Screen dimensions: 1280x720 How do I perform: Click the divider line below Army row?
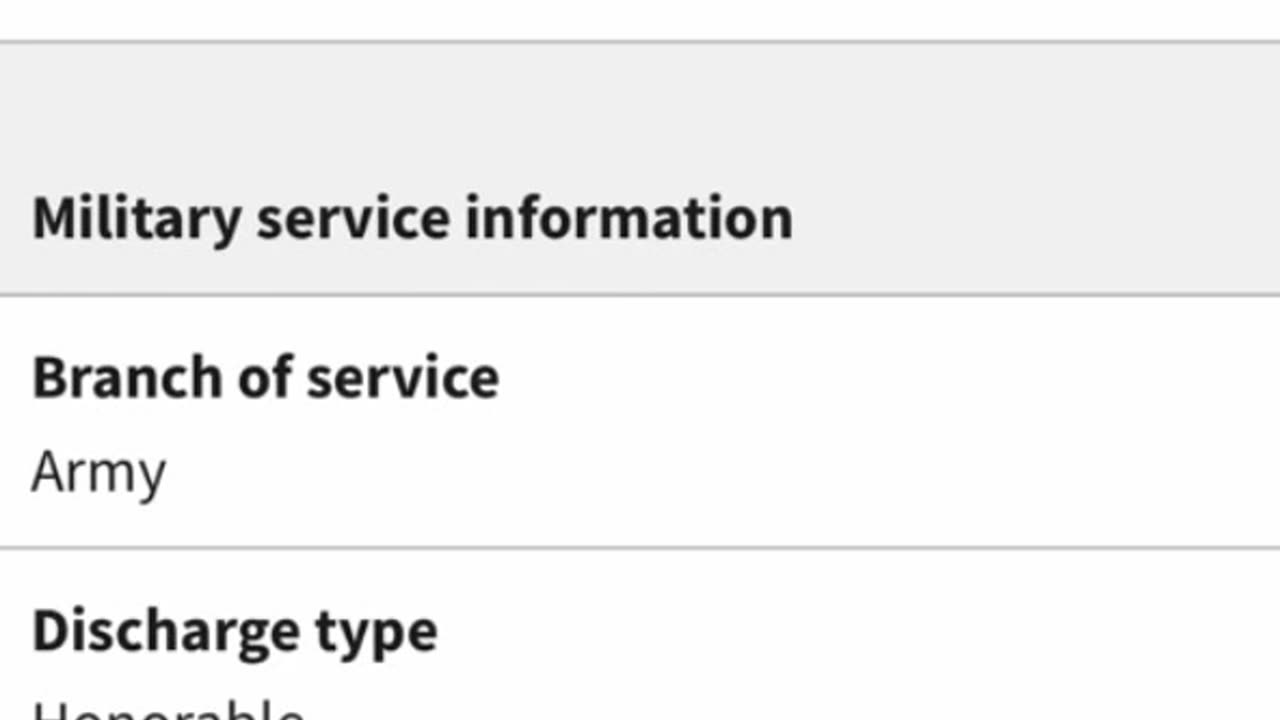(x=640, y=548)
